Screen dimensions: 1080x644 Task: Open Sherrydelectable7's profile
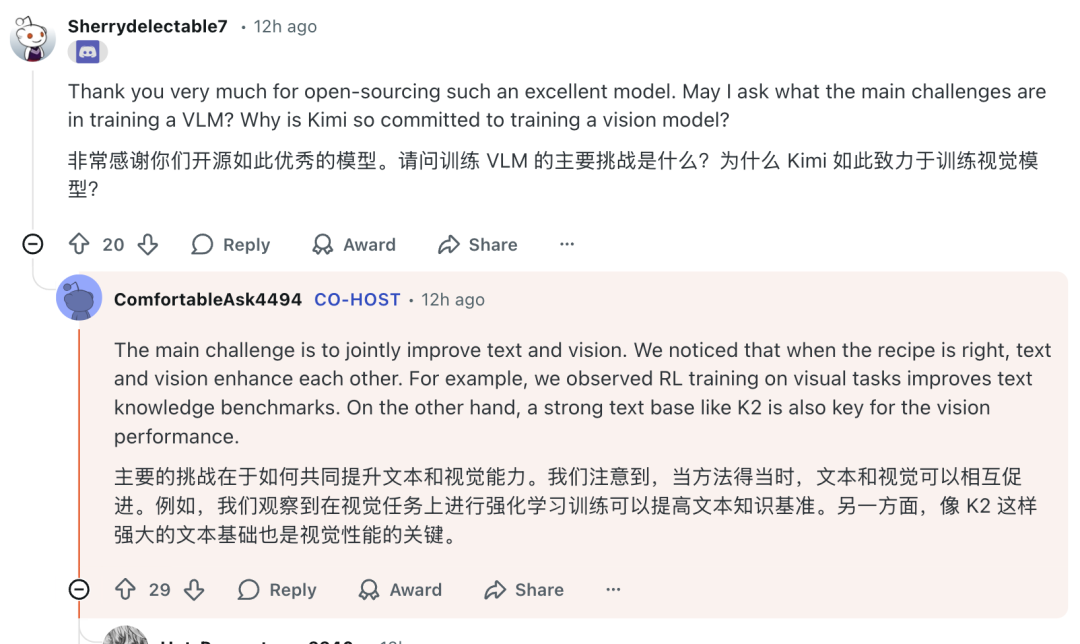147,27
